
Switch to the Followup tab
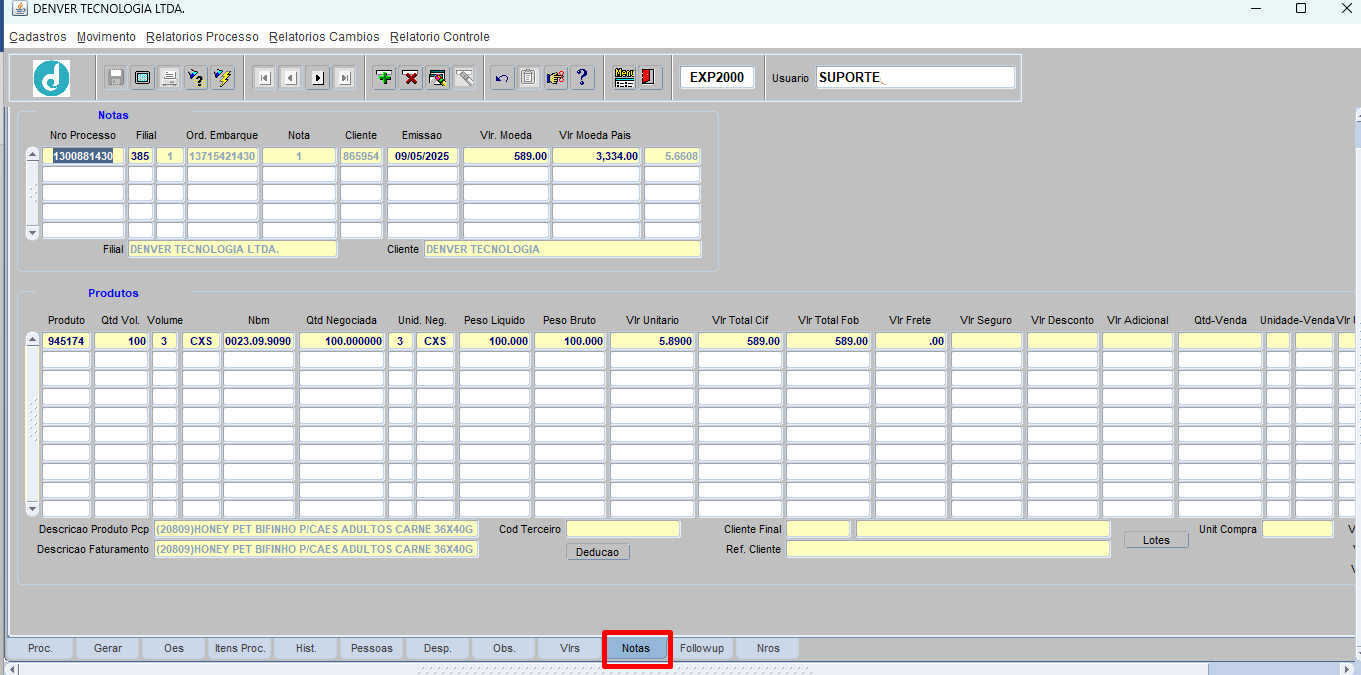coord(701,648)
